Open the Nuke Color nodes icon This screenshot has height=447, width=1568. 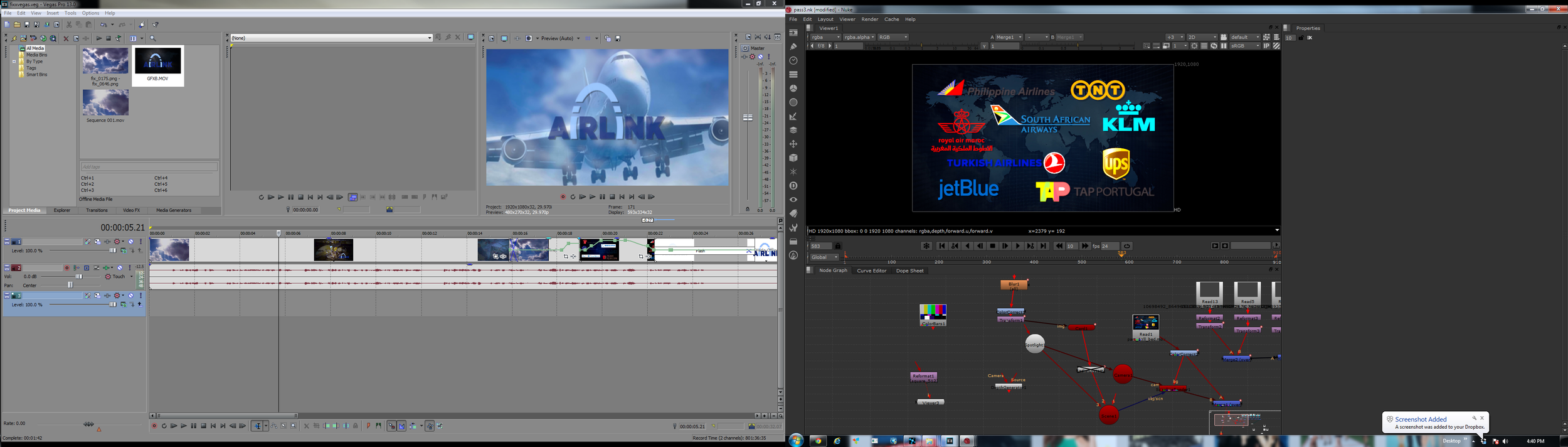(793, 88)
